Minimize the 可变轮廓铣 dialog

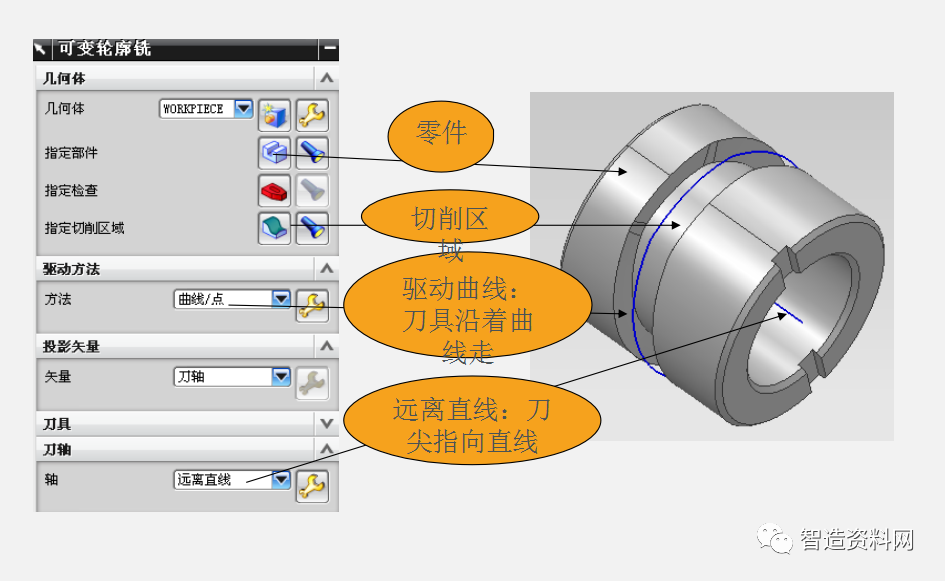328,45
